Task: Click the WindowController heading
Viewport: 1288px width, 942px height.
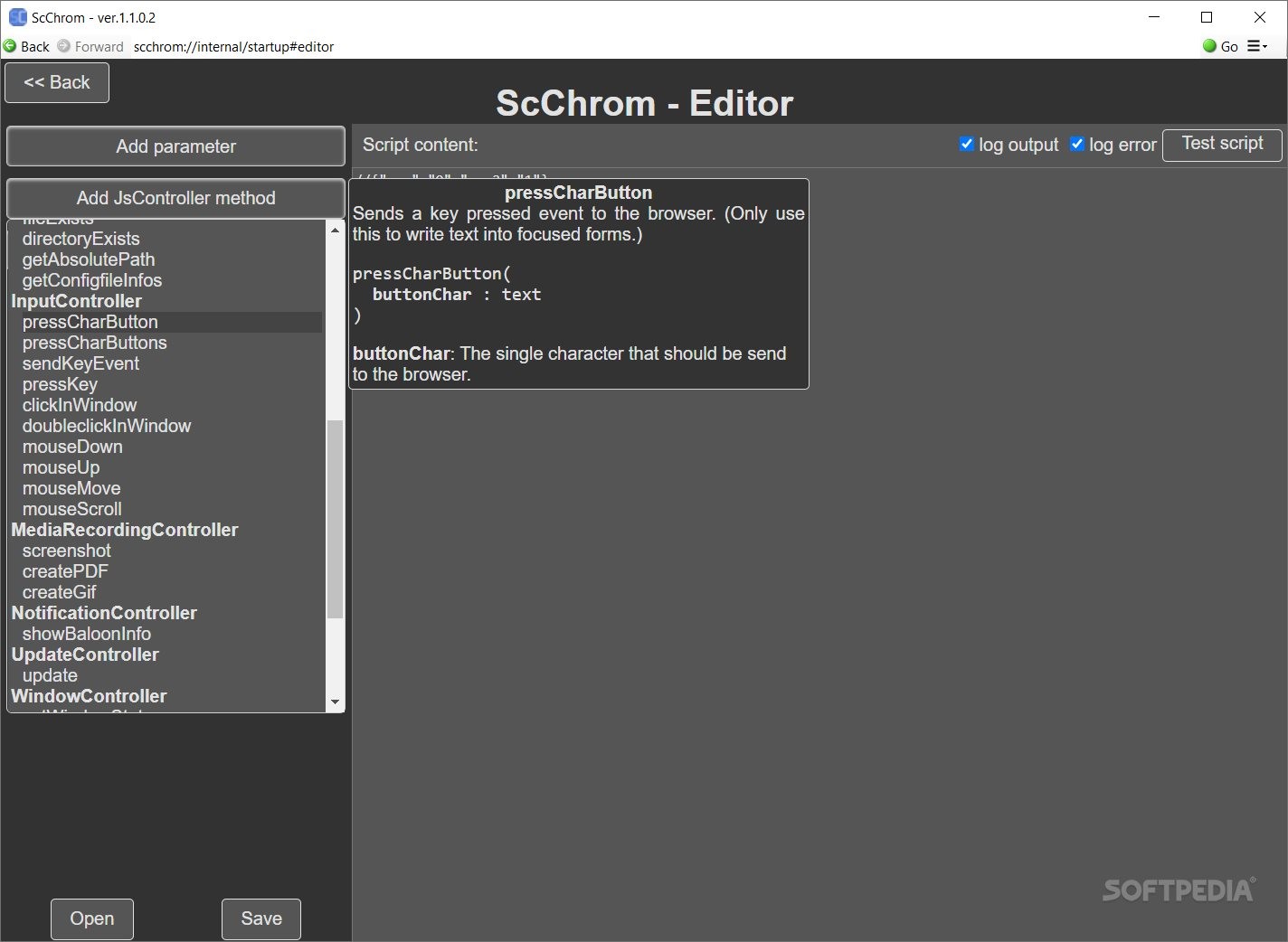Action: pyautogui.click(x=89, y=696)
